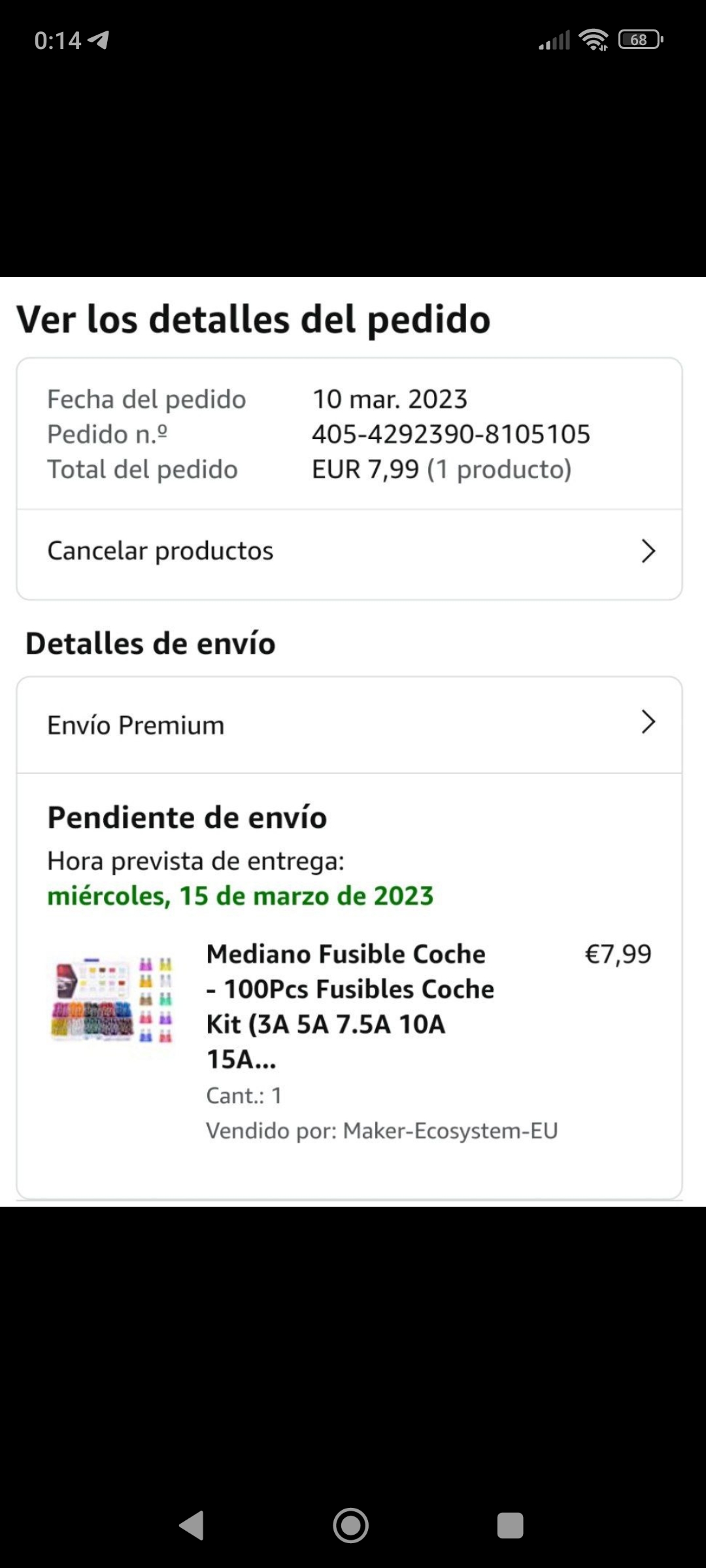This screenshot has width=706, height=1568.
Task: Expand the Envío Premium chevron arrow
Action: pos(648,722)
